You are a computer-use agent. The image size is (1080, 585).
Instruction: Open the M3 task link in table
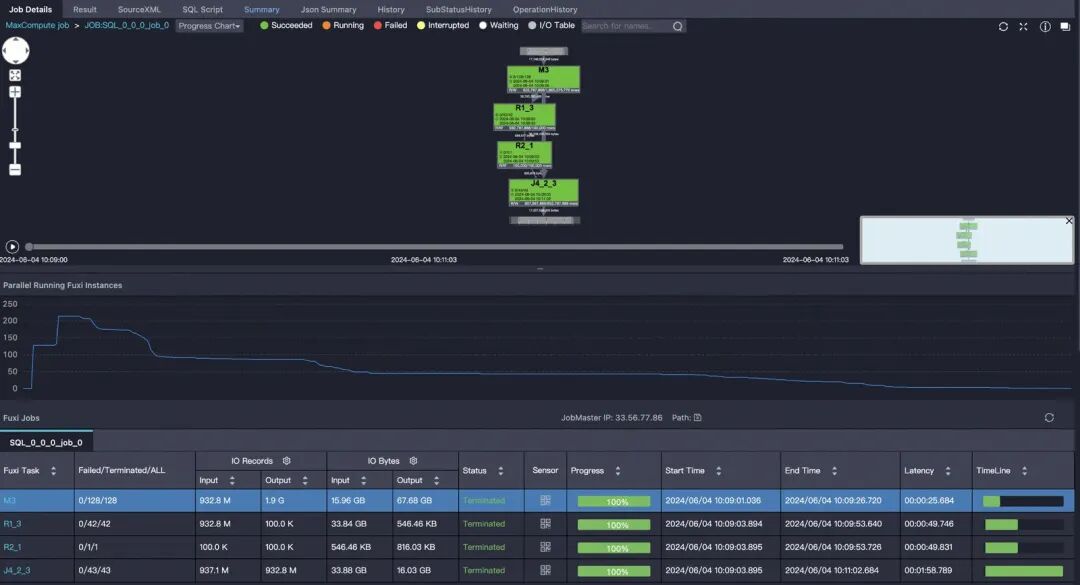coord(10,500)
